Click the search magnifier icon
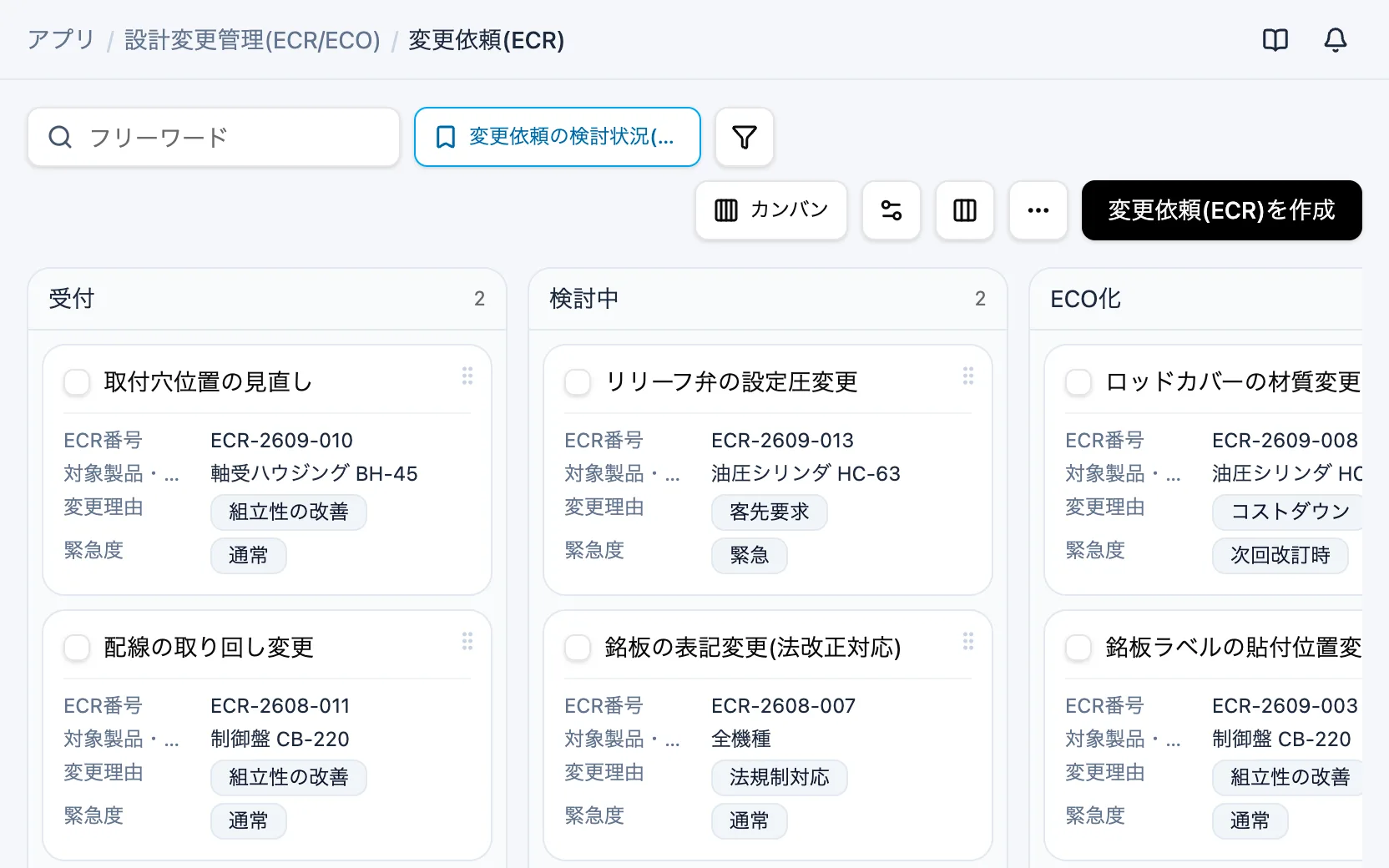The image size is (1389, 868). pos(60,137)
